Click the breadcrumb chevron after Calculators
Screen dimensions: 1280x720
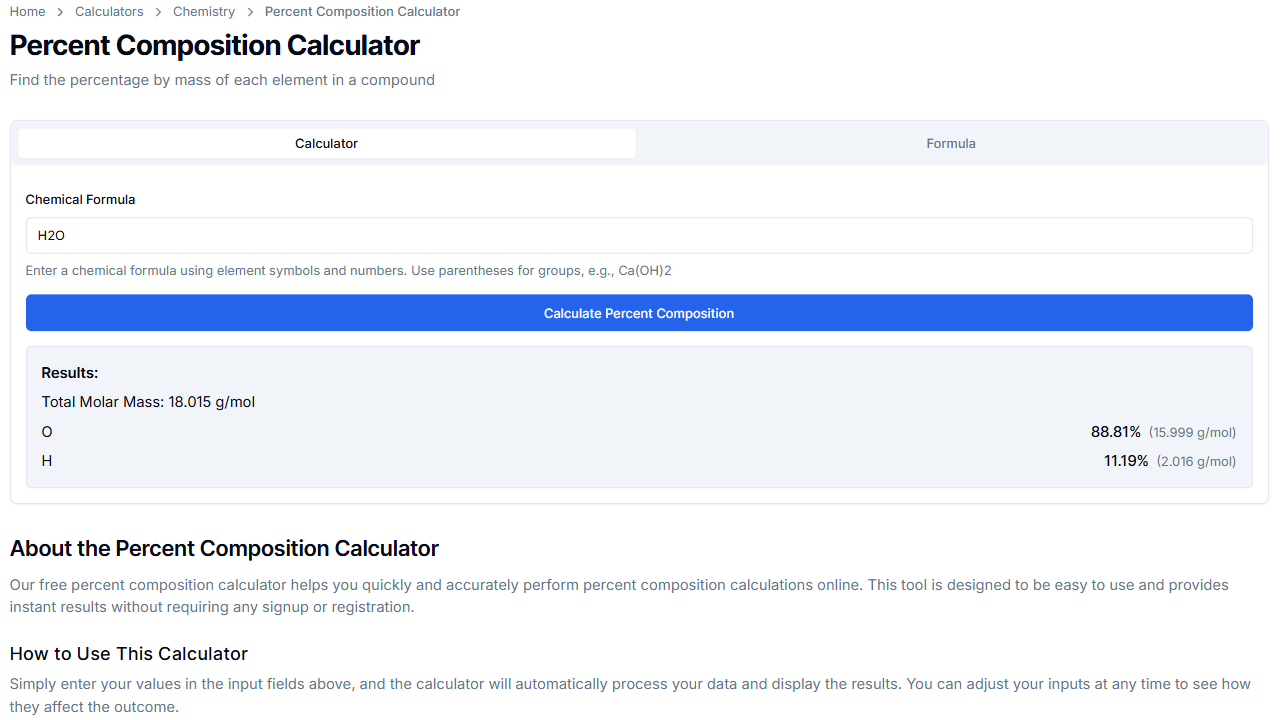[x=155, y=11]
